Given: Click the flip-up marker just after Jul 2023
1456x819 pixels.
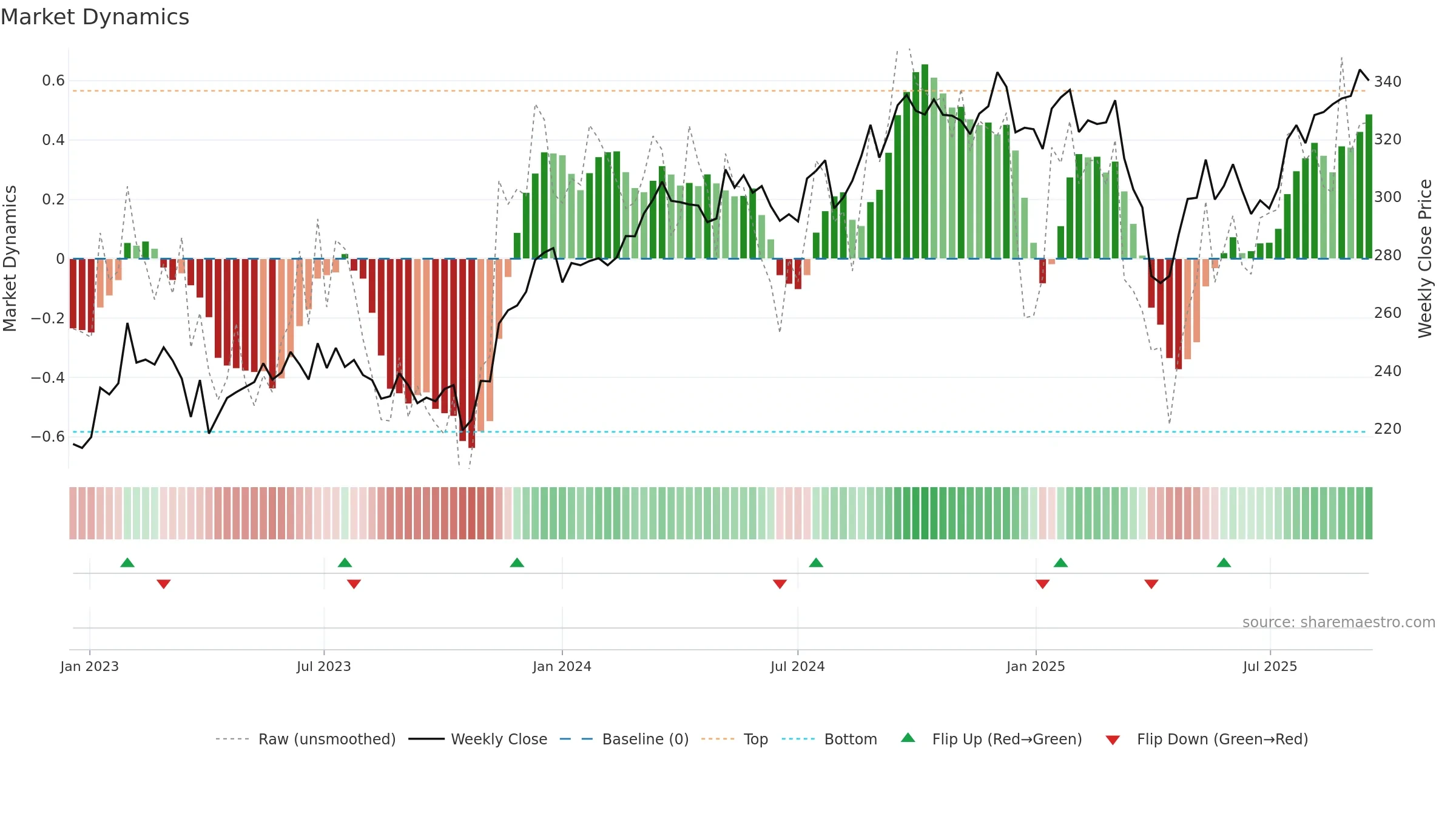Looking at the screenshot, I should click(x=345, y=562).
